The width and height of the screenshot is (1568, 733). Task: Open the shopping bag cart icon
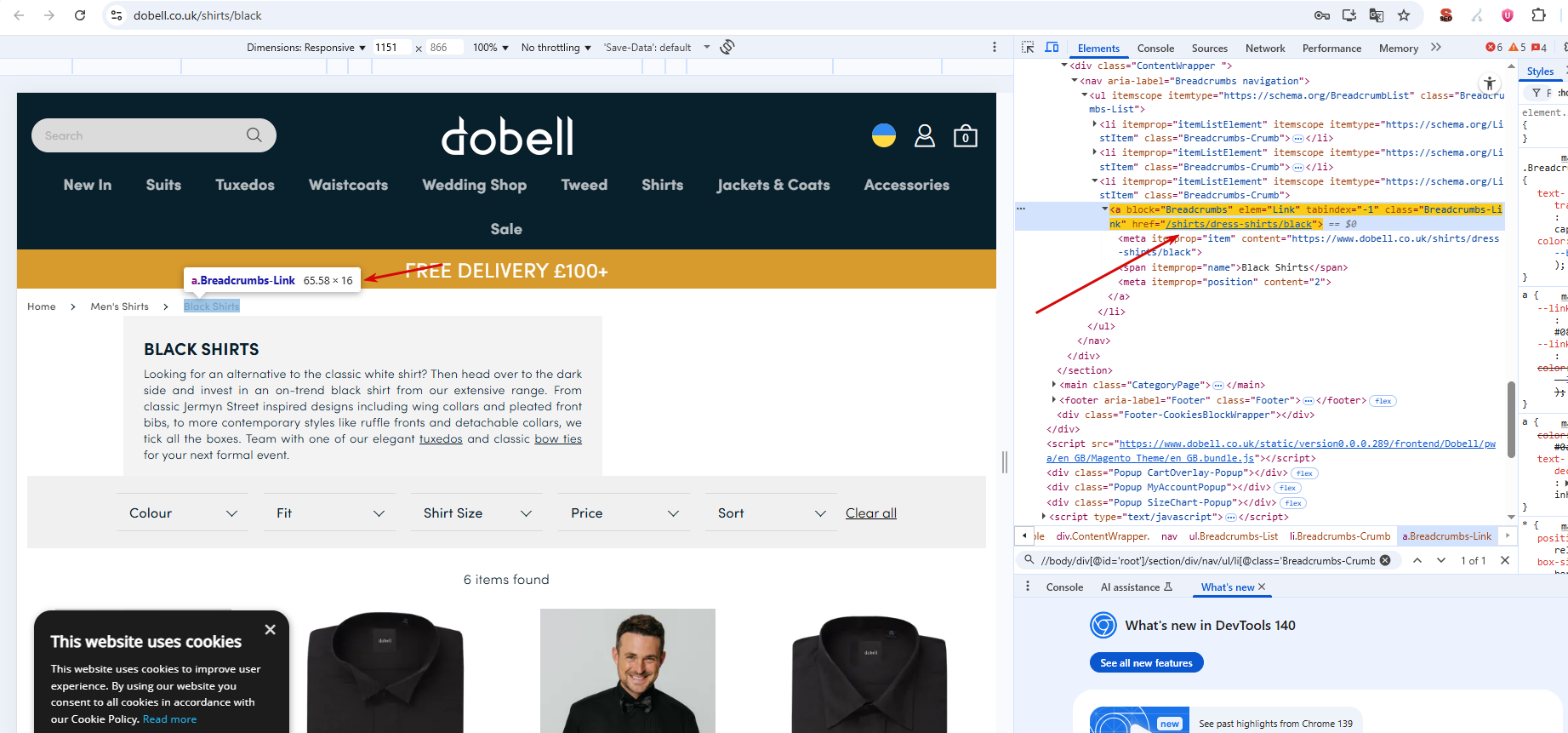pos(966,135)
